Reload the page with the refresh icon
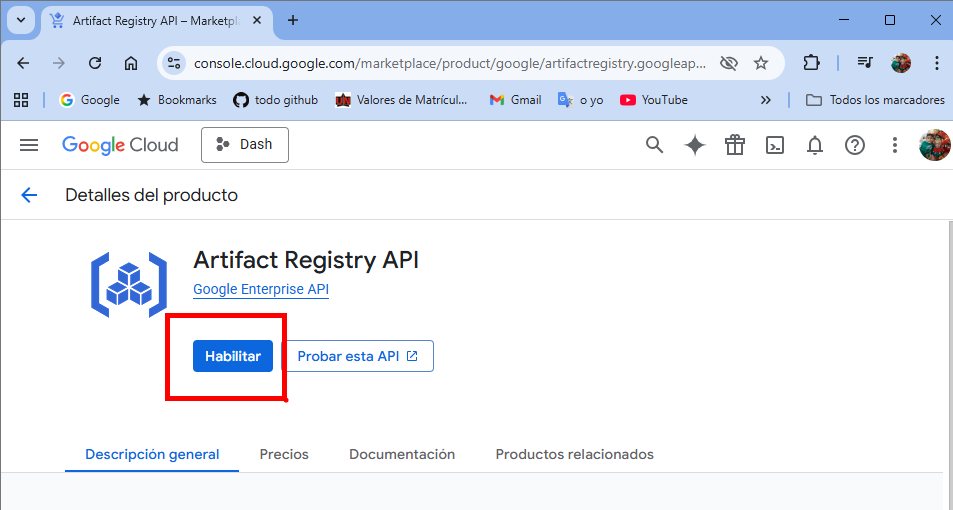The height and width of the screenshot is (510, 953). pyautogui.click(x=95, y=63)
